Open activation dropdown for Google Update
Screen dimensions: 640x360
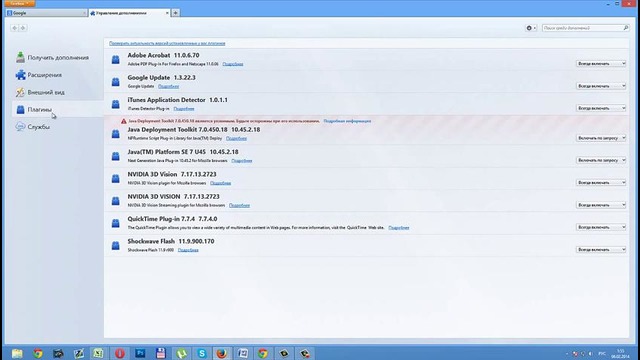601,86
